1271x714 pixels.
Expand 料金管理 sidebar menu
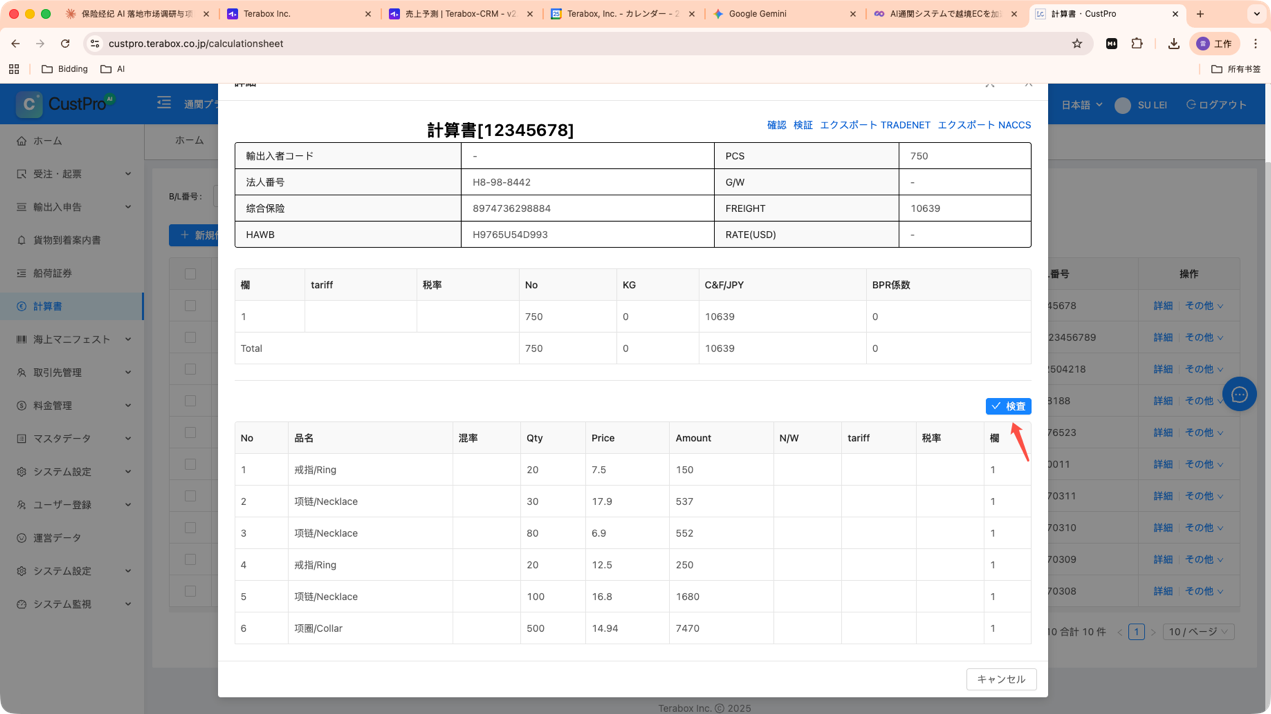72,405
